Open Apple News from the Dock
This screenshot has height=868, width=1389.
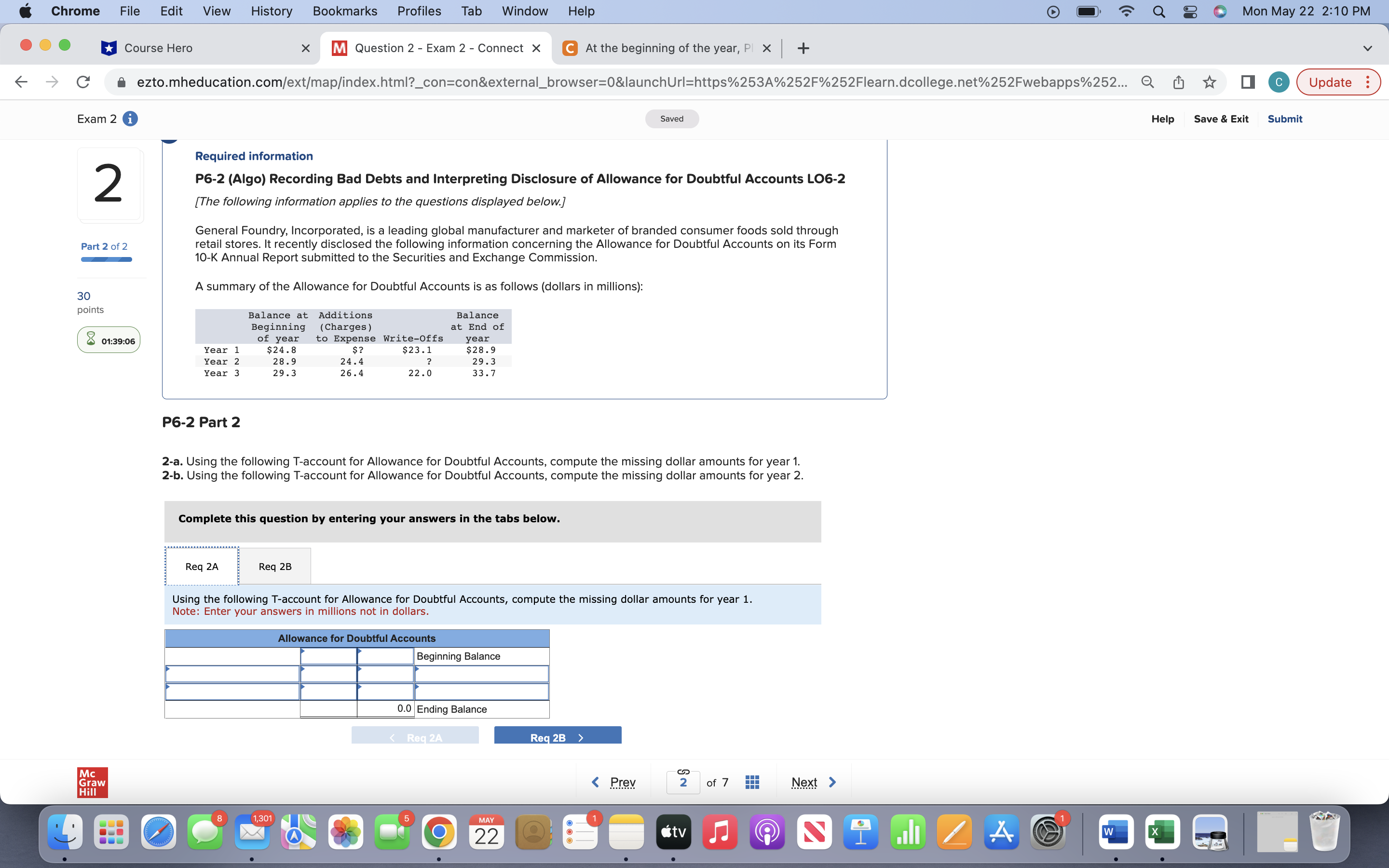pos(815,831)
